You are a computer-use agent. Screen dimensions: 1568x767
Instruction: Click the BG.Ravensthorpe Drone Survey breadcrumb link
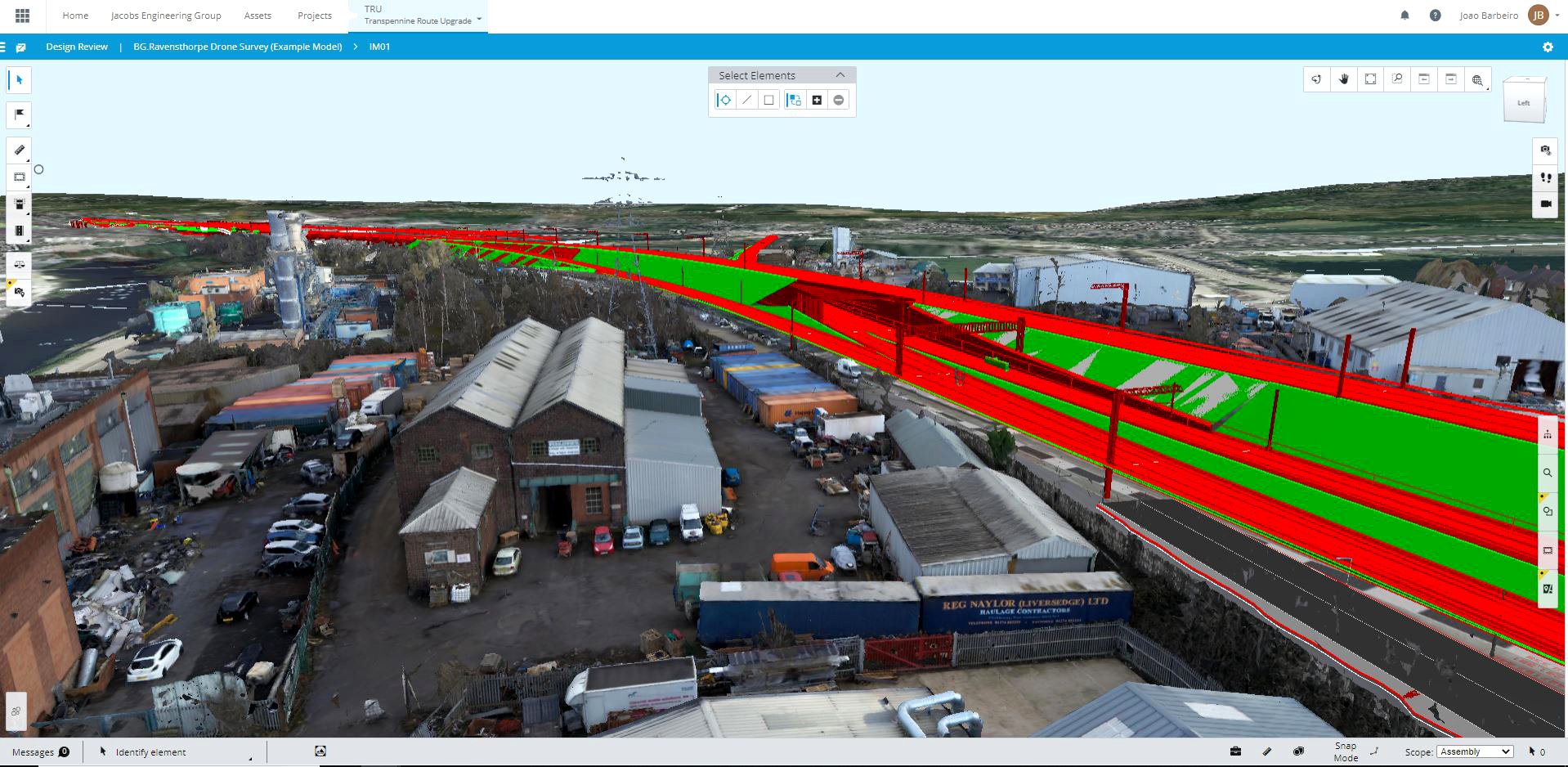tap(237, 47)
